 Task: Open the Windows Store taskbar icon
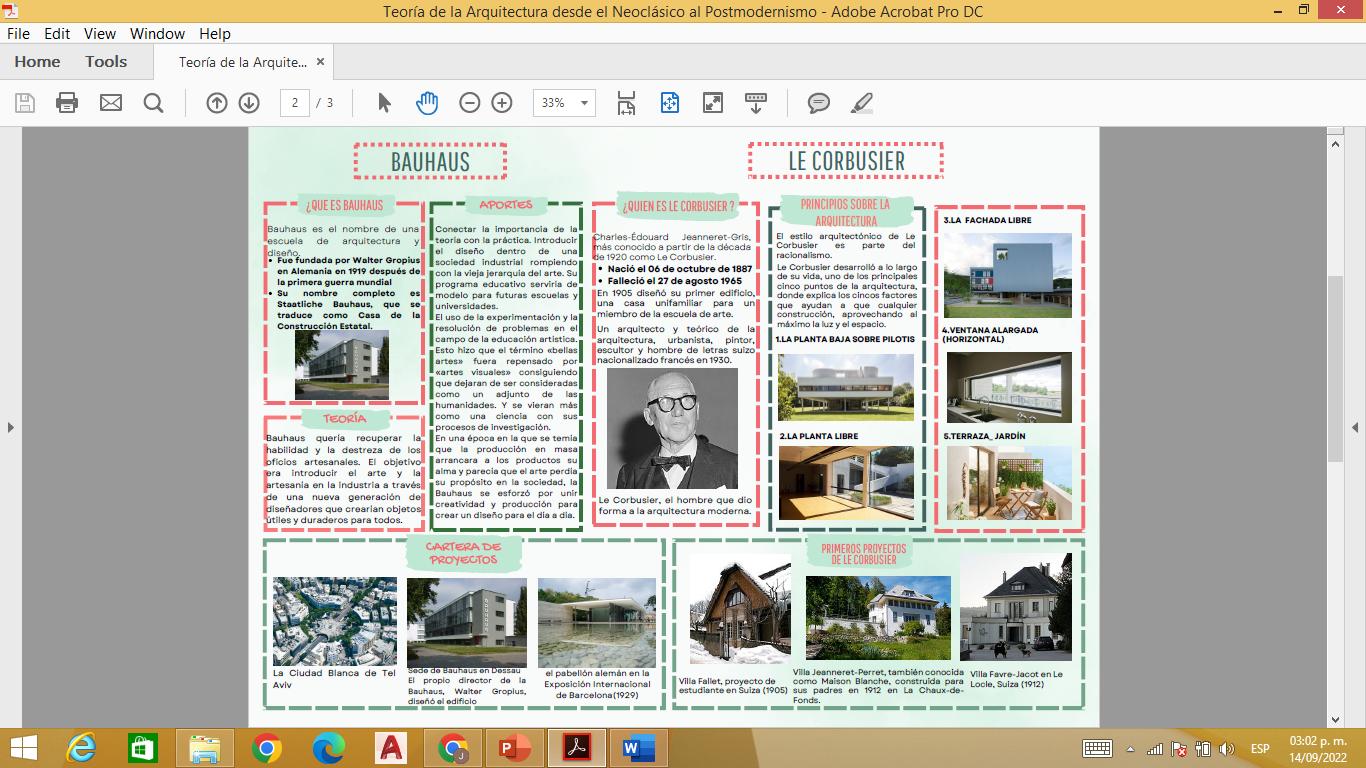tap(143, 748)
